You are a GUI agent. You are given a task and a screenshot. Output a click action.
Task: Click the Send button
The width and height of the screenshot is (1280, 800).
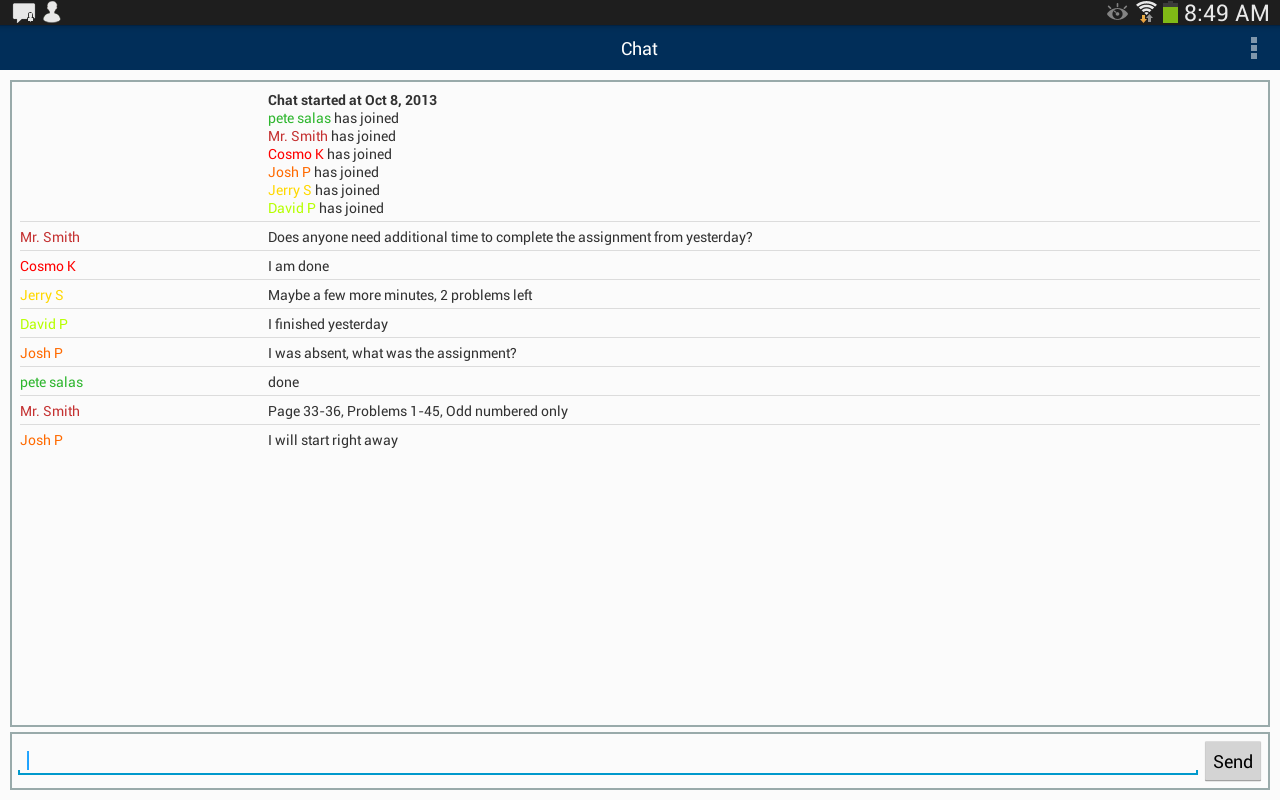pos(1233,761)
